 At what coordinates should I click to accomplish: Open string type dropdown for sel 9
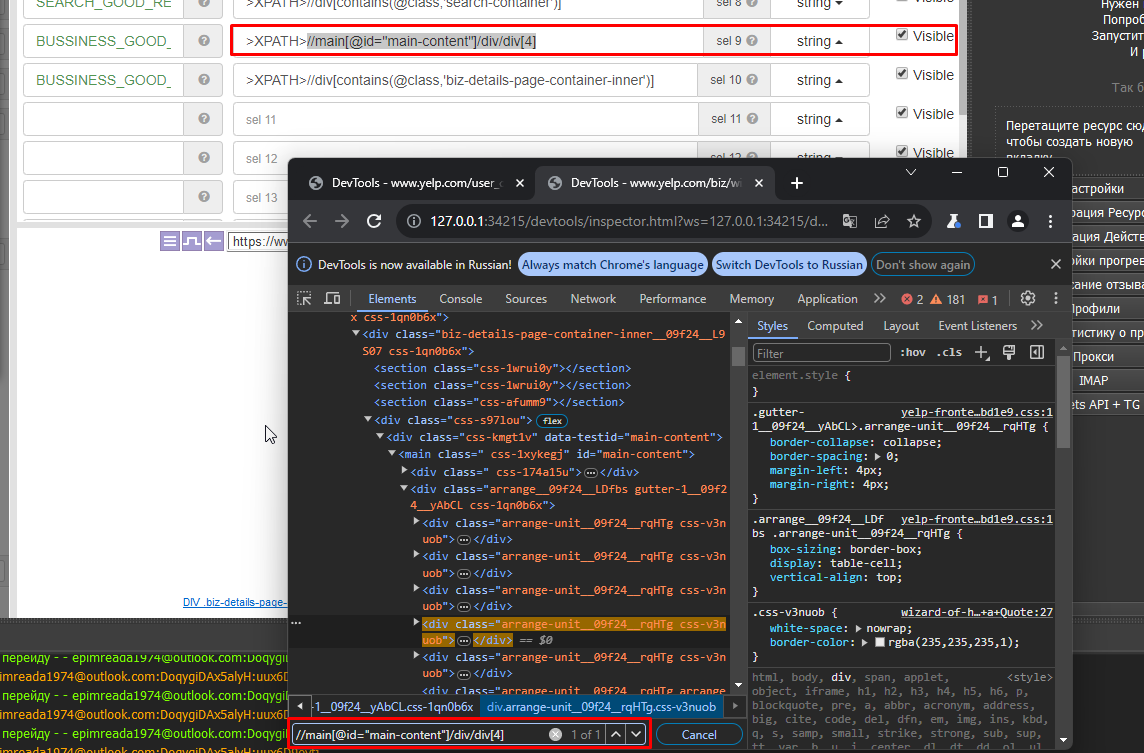pos(820,41)
